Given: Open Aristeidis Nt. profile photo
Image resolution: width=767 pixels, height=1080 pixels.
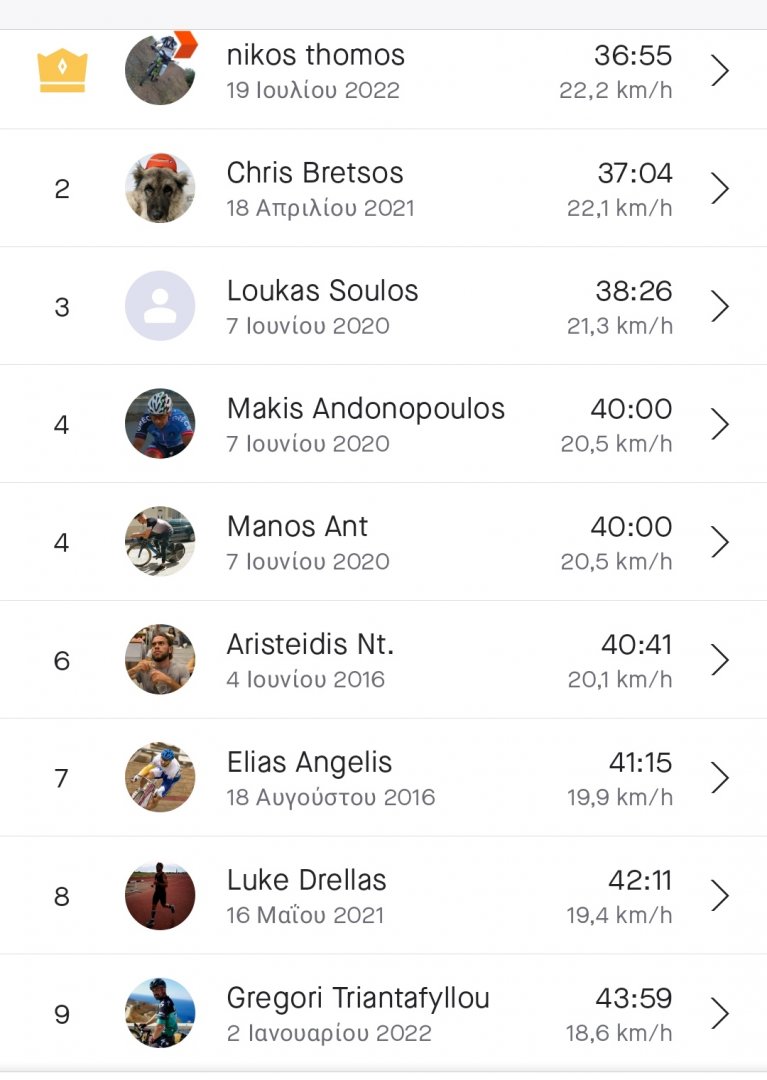Looking at the screenshot, I should point(160,660).
